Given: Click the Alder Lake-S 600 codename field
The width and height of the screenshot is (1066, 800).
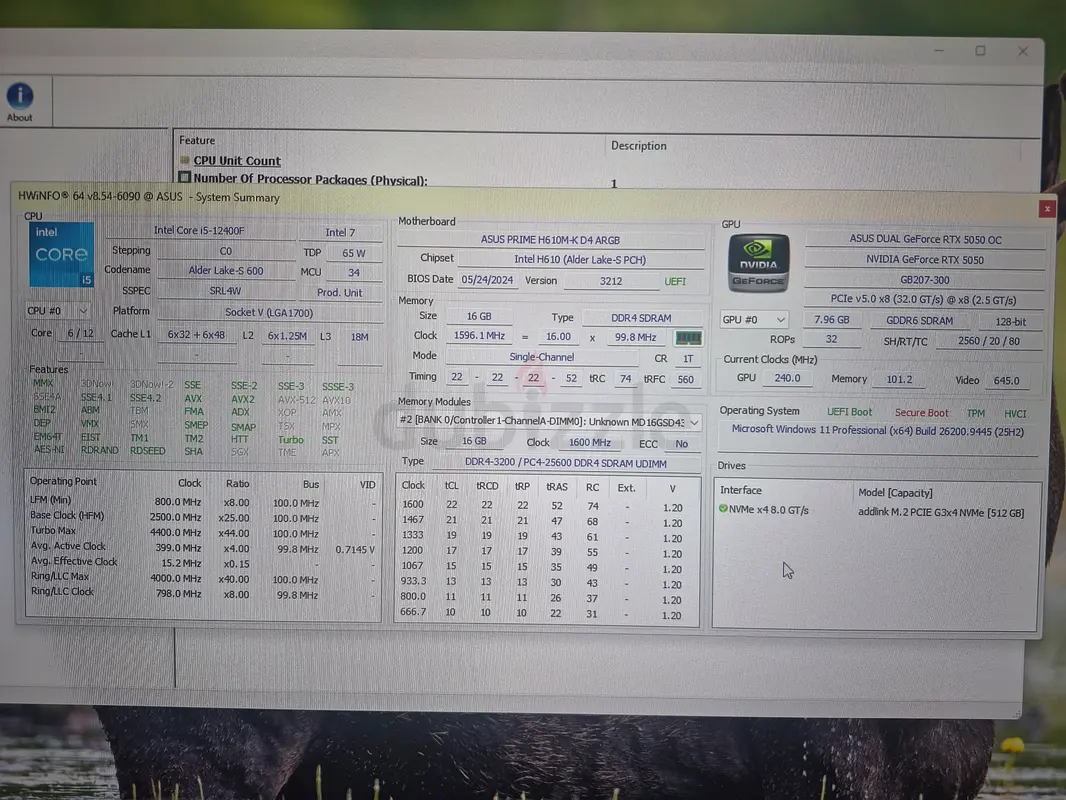Looking at the screenshot, I should (x=226, y=271).
